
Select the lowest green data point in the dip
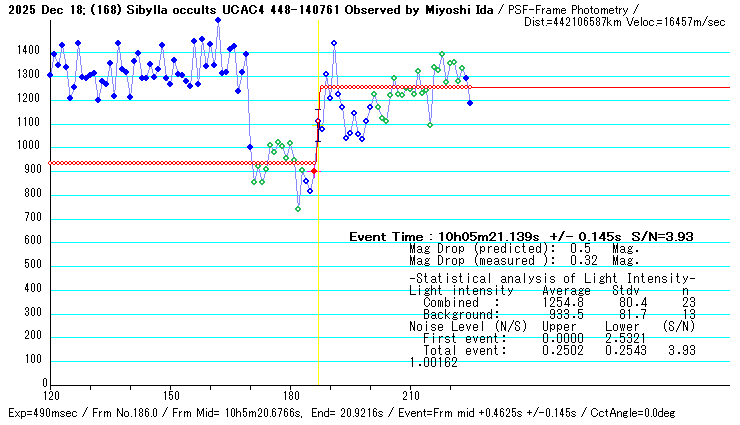click(x=298, y=208)
